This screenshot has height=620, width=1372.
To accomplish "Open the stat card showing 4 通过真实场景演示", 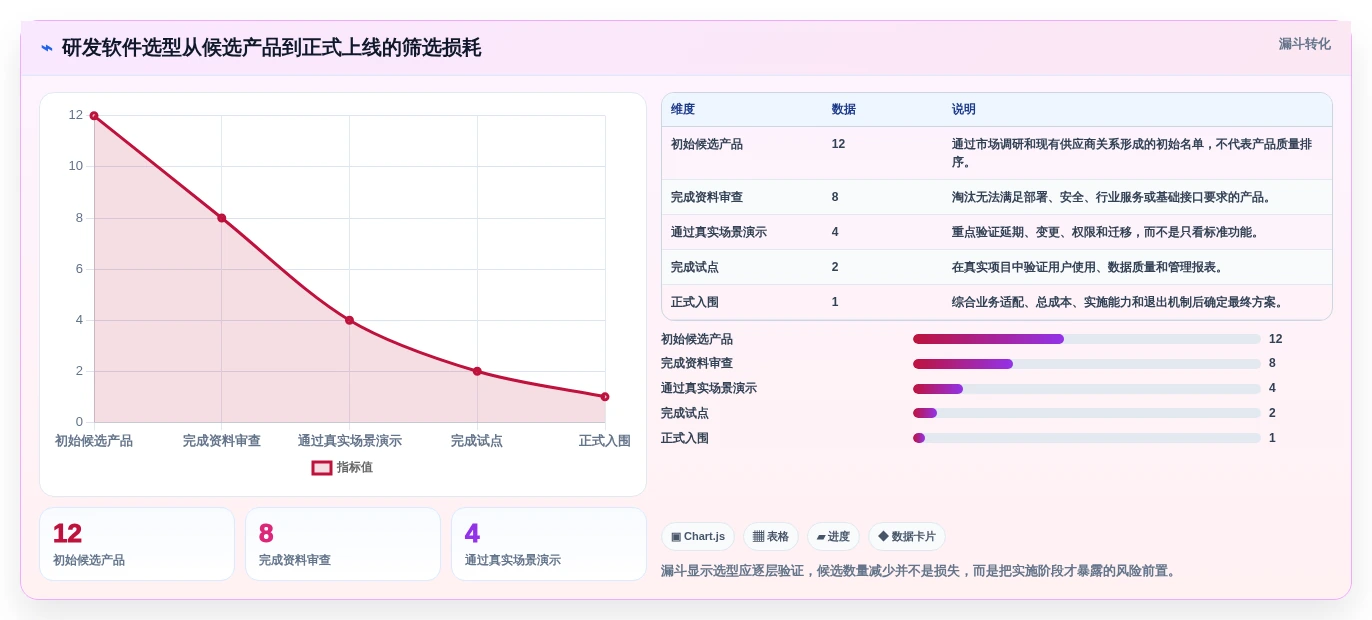I will (x=549, y=544).
